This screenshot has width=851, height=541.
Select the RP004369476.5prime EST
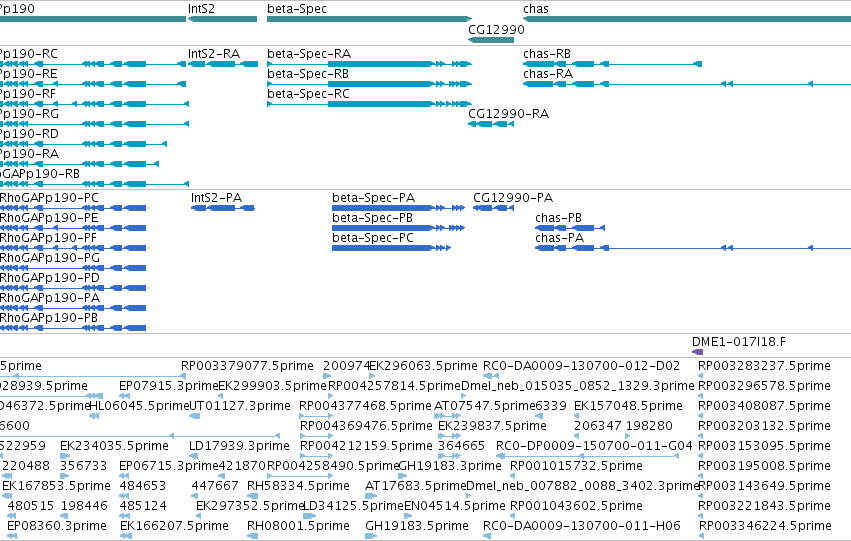point(316,436)
